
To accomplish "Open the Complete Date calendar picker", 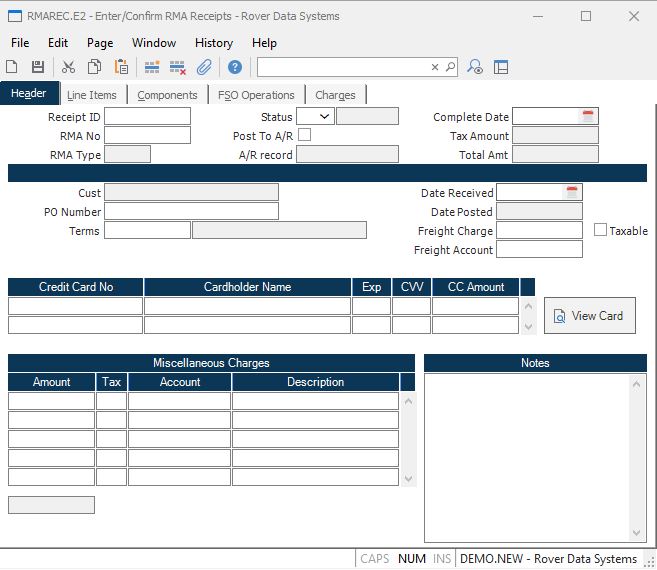I will tap(588, 117).
